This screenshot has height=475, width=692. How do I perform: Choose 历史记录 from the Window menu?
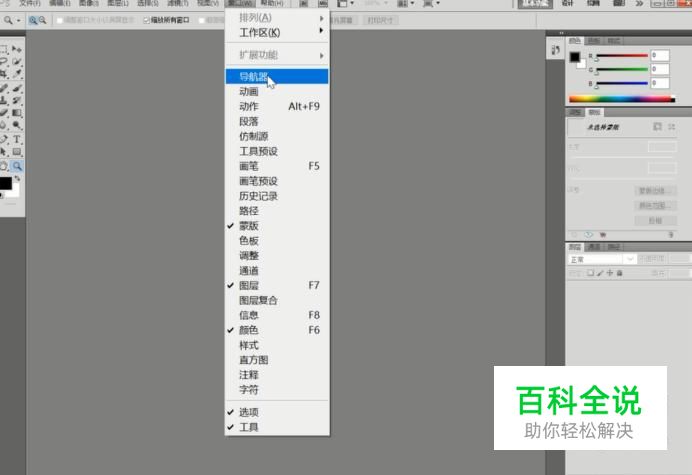pos(277,196)
